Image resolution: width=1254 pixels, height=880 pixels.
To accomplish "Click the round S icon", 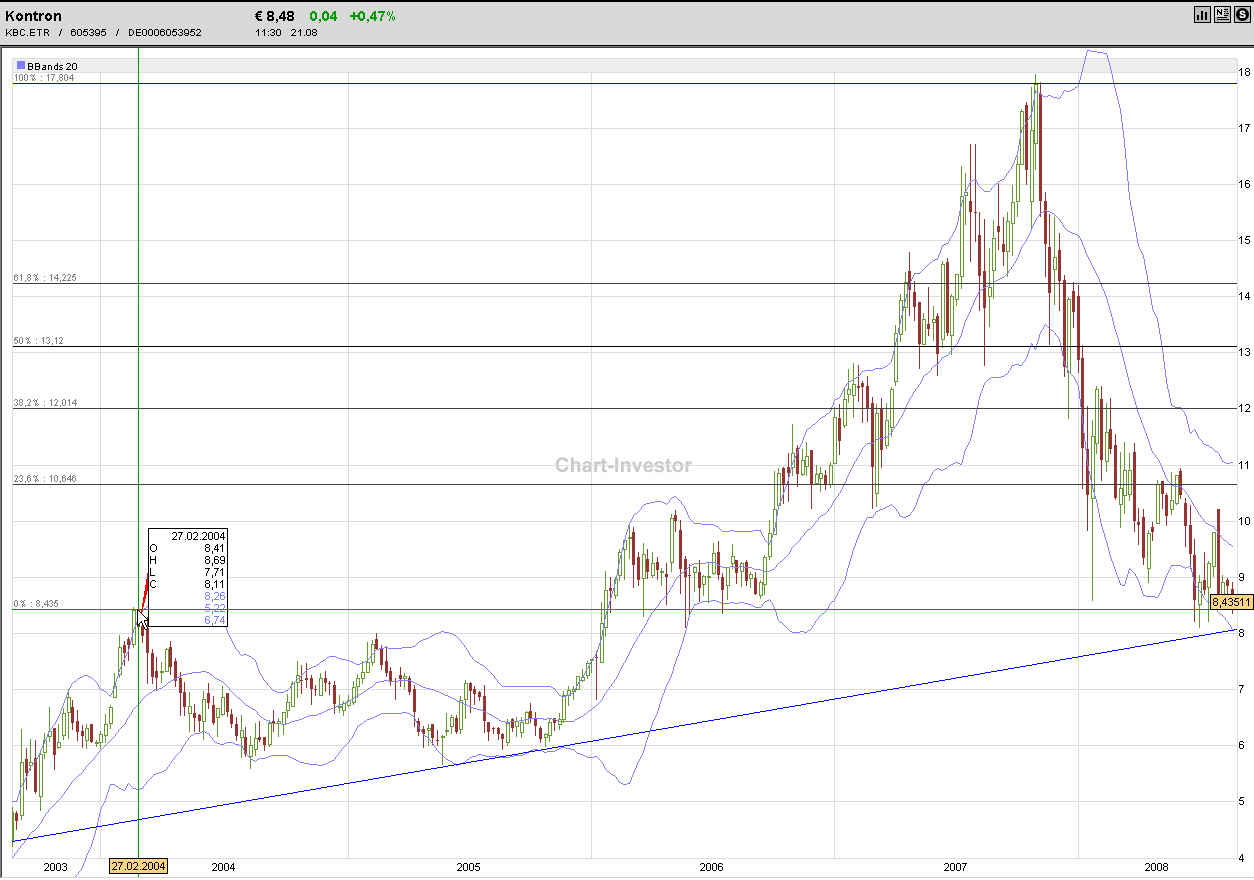I will coord(1242,14).
